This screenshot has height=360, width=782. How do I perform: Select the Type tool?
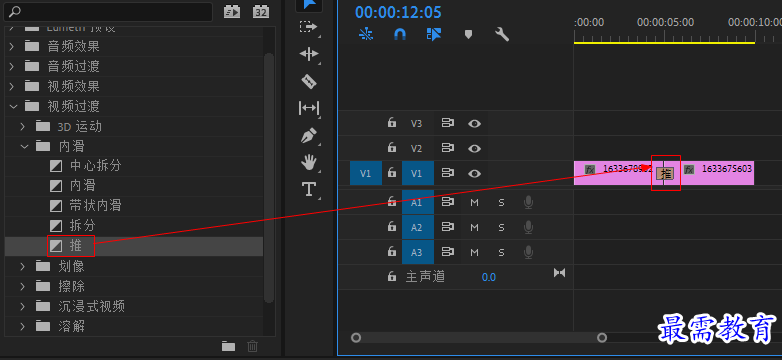[309, 189]
